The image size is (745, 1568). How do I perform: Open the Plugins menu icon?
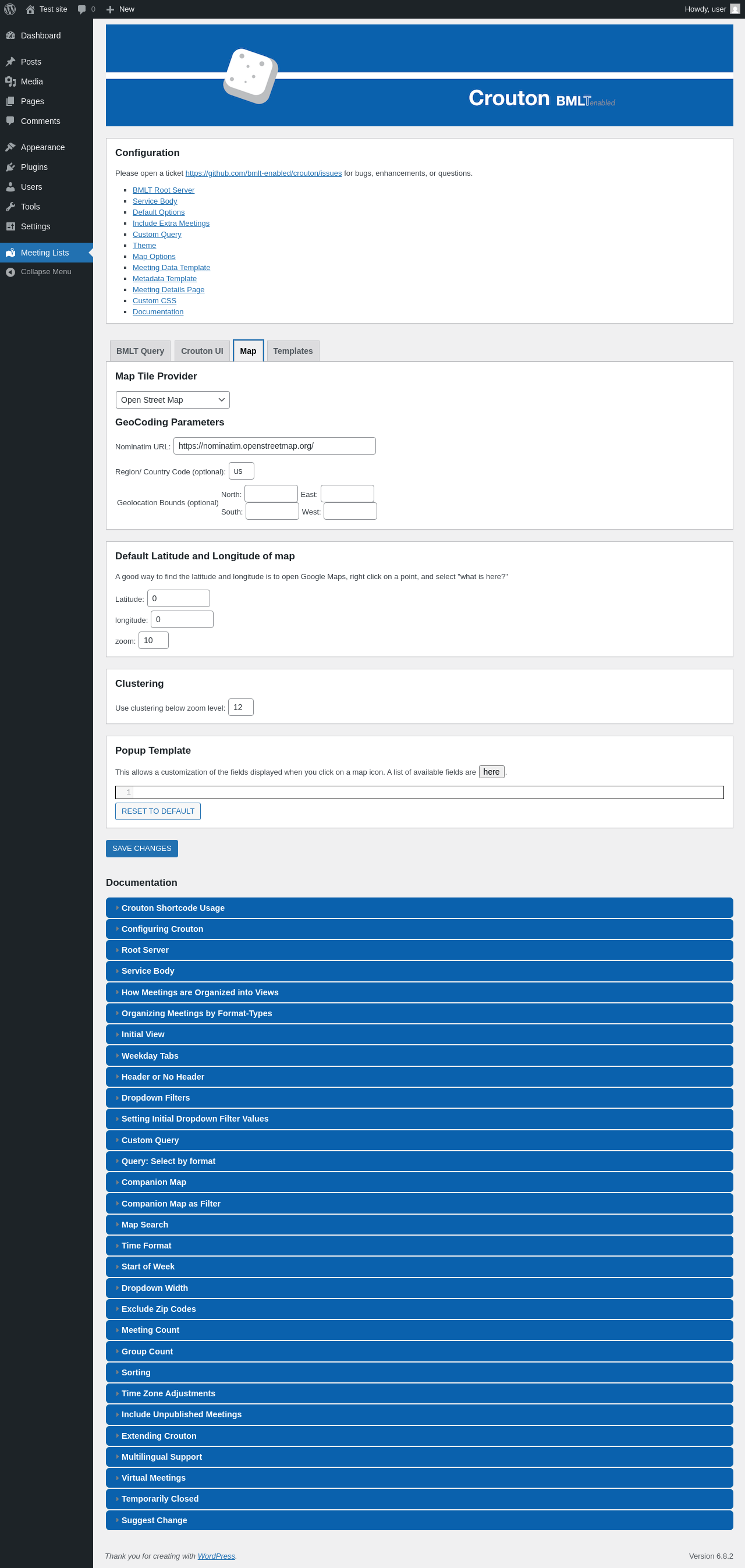(10, 167)
